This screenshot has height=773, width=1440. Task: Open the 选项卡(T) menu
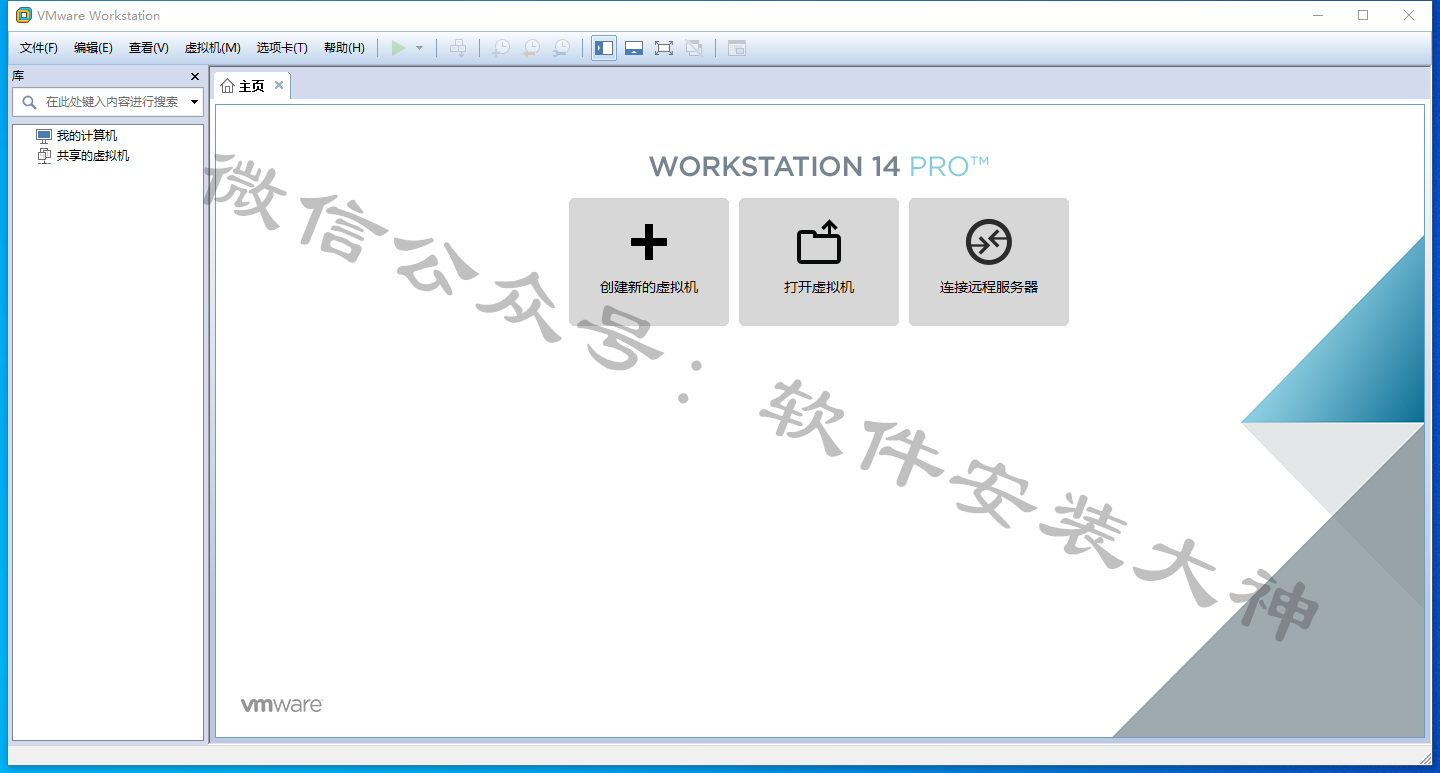(282, 48)
